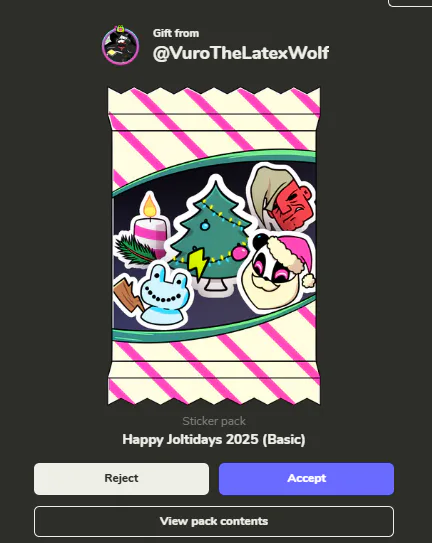Click VuroTheLatexWolf's profile avatar
Screen dimensions: 432x543
(x=121, y=46)
